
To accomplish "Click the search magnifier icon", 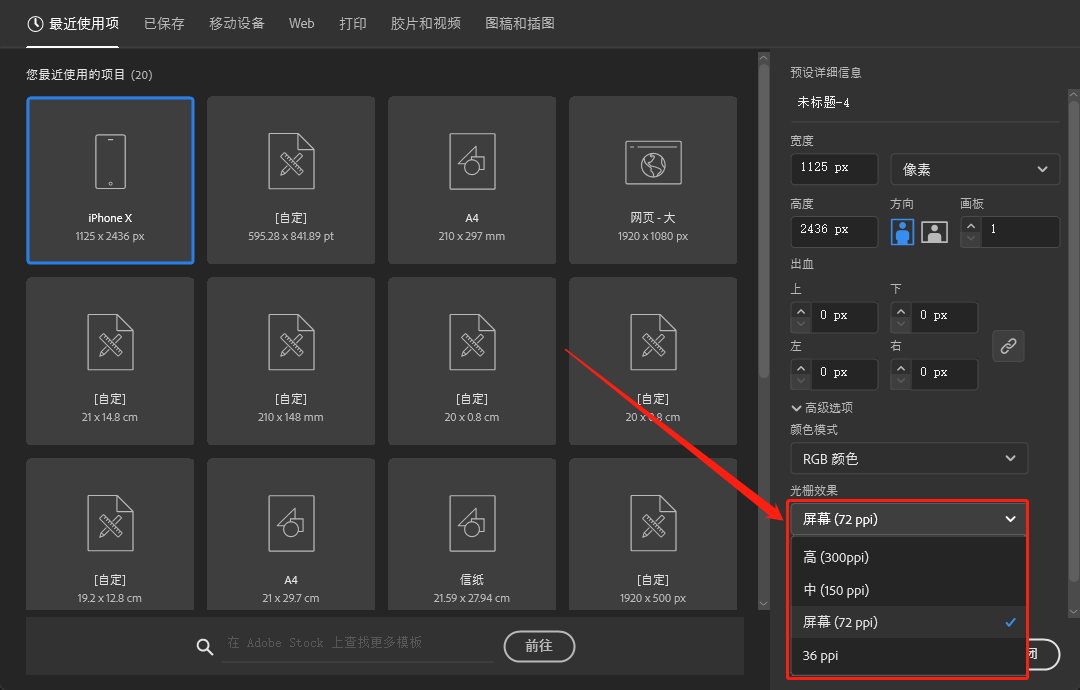I will click(205, 647).
